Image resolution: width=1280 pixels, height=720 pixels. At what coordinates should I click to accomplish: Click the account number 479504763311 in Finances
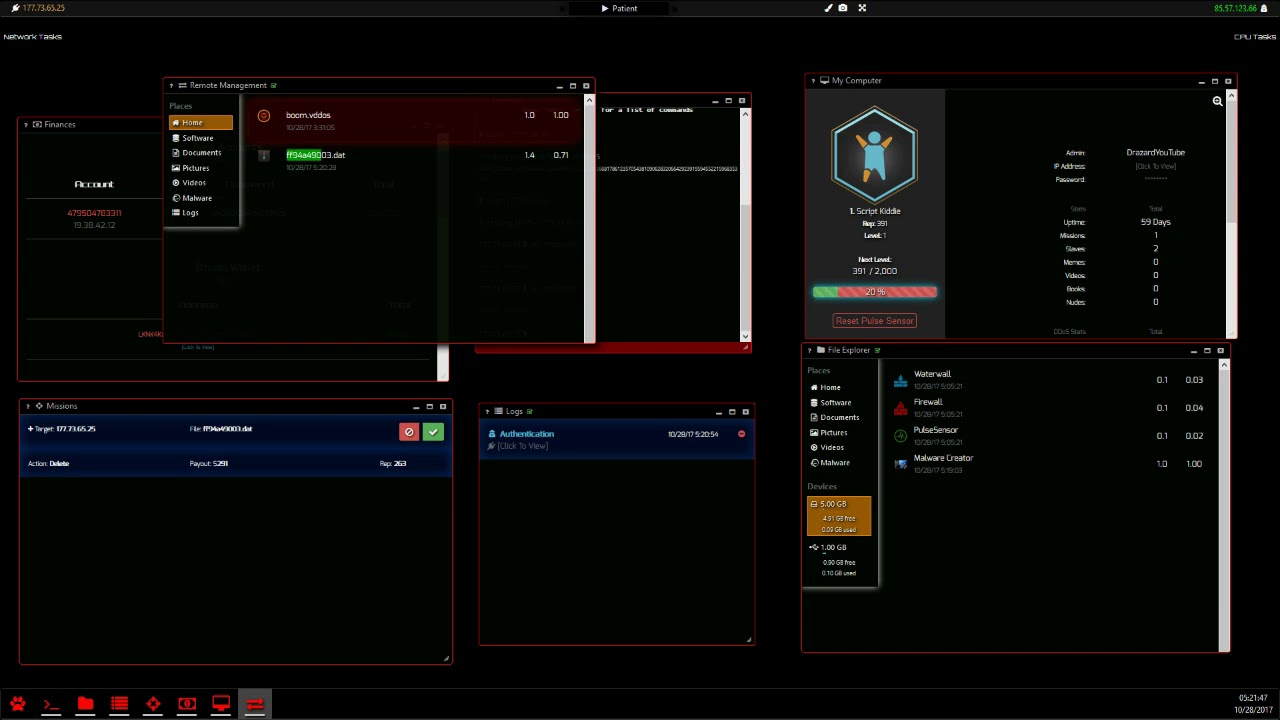[94, 213]
